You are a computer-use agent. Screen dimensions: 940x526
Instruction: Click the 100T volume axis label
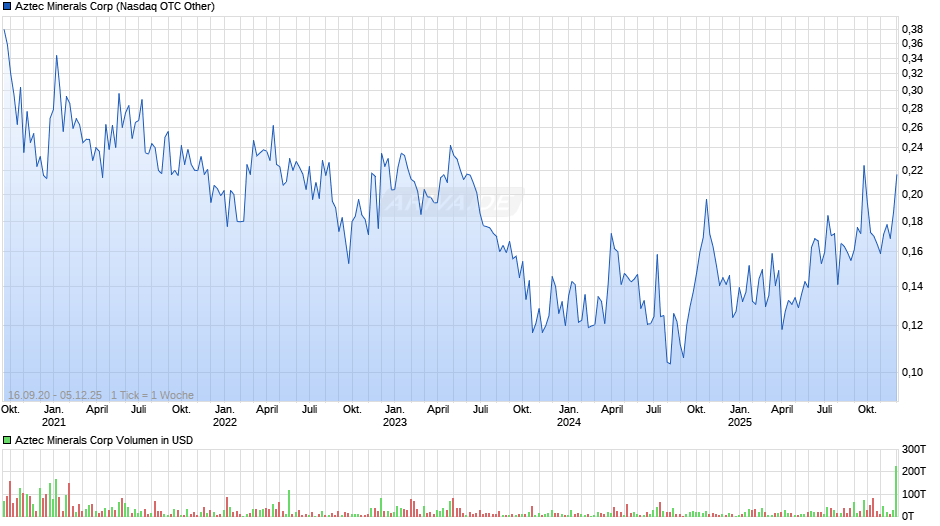click(914, 494)
